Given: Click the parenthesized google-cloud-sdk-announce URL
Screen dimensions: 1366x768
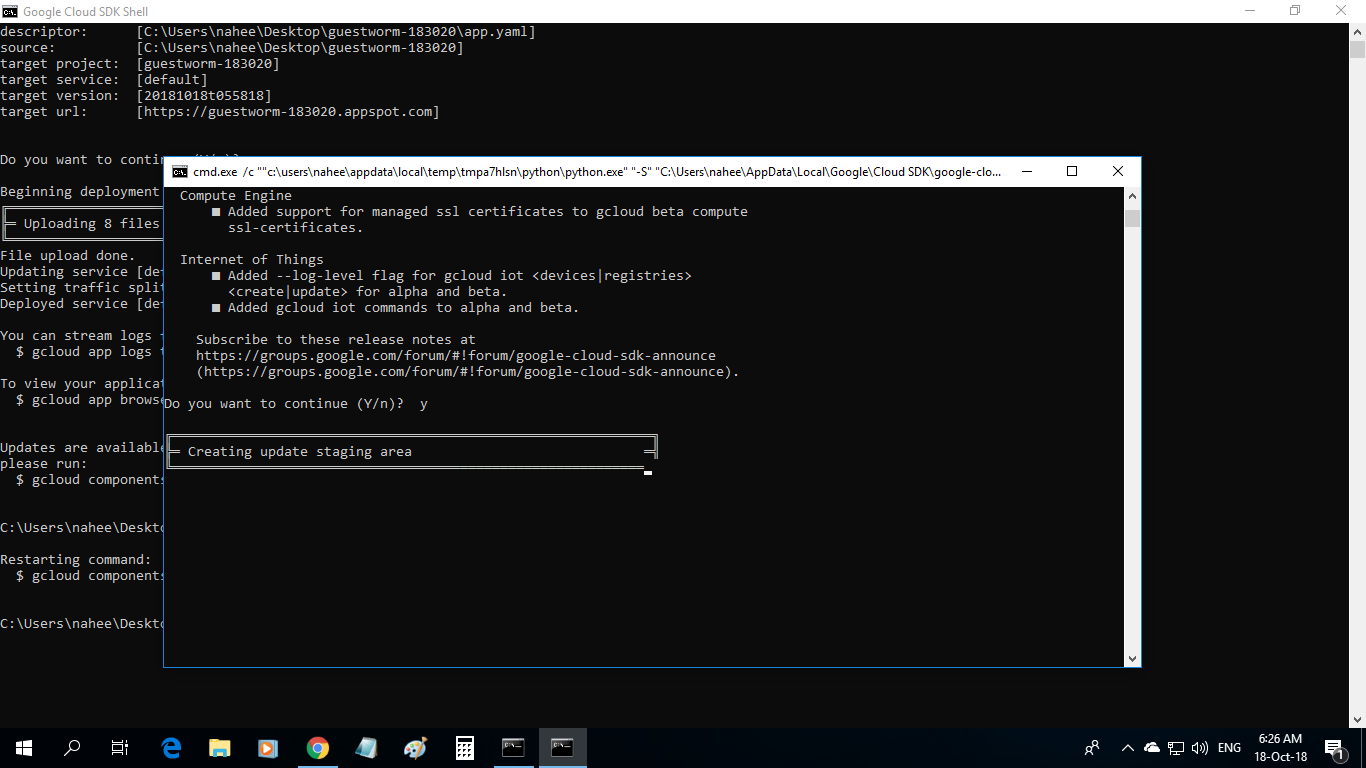Looking at the screenshot, I should coord(468,372).
